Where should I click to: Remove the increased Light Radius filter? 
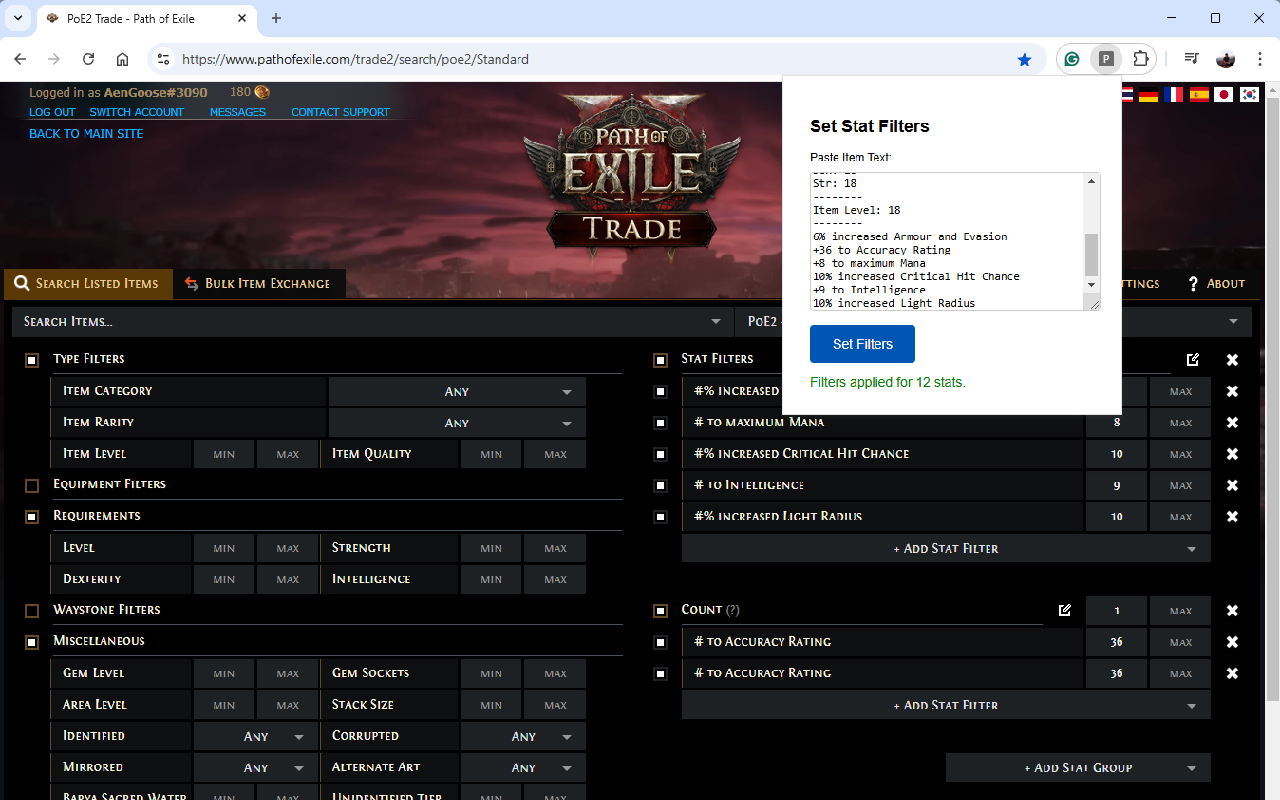(x=1232, y=516)
